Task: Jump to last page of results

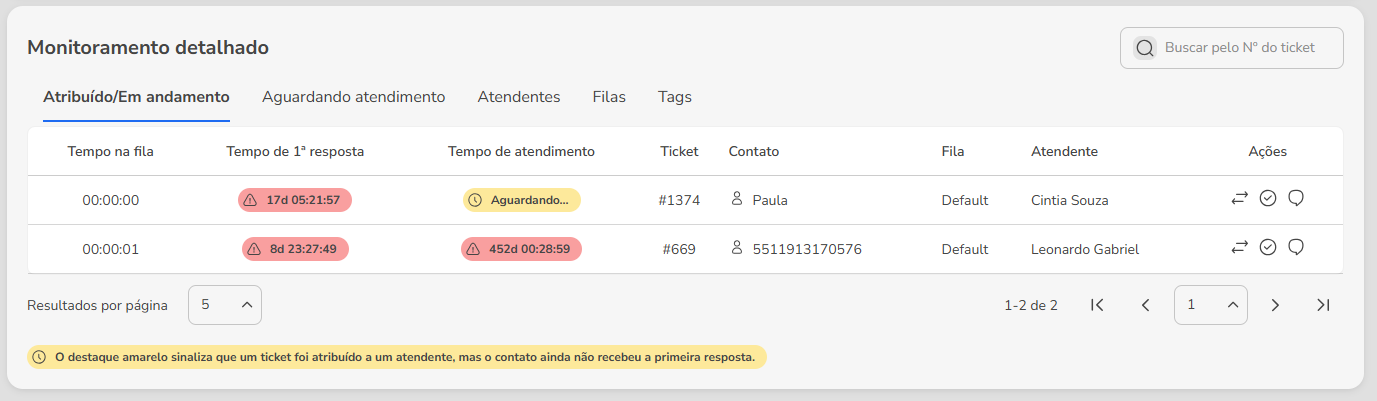Action: point(1323,305)
